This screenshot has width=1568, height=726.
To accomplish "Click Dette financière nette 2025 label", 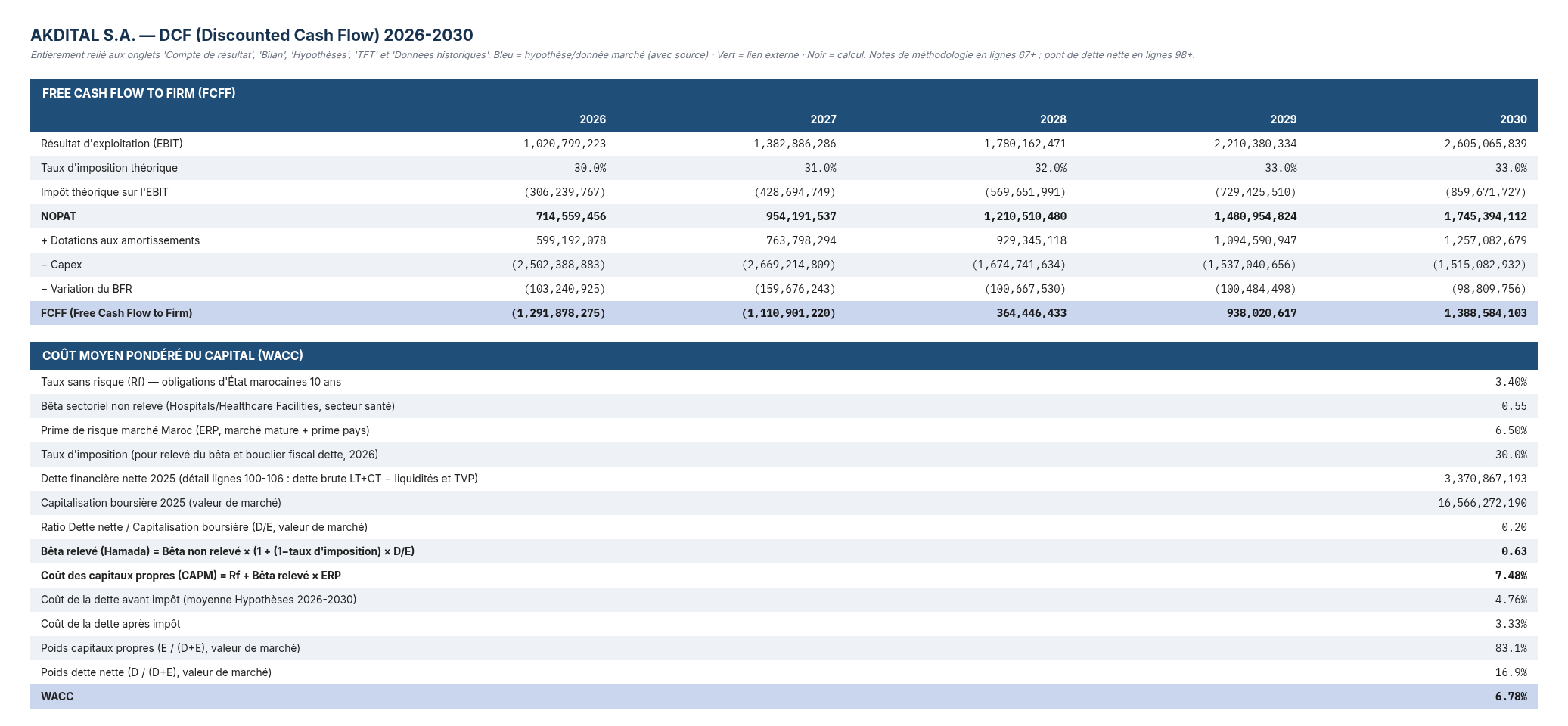I will (x=259, y=479).
